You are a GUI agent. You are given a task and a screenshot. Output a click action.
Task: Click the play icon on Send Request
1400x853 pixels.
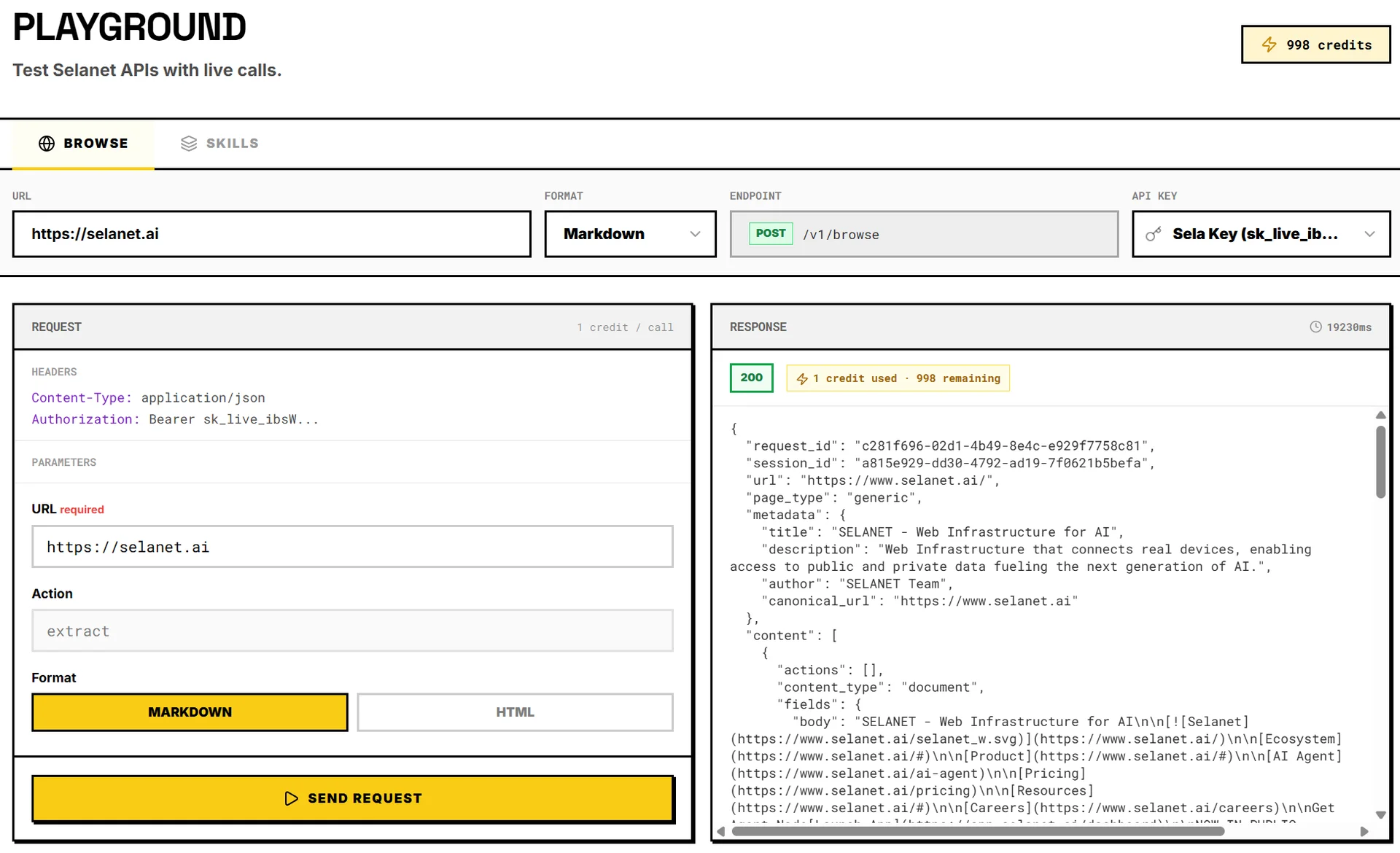tap(291, 798)
